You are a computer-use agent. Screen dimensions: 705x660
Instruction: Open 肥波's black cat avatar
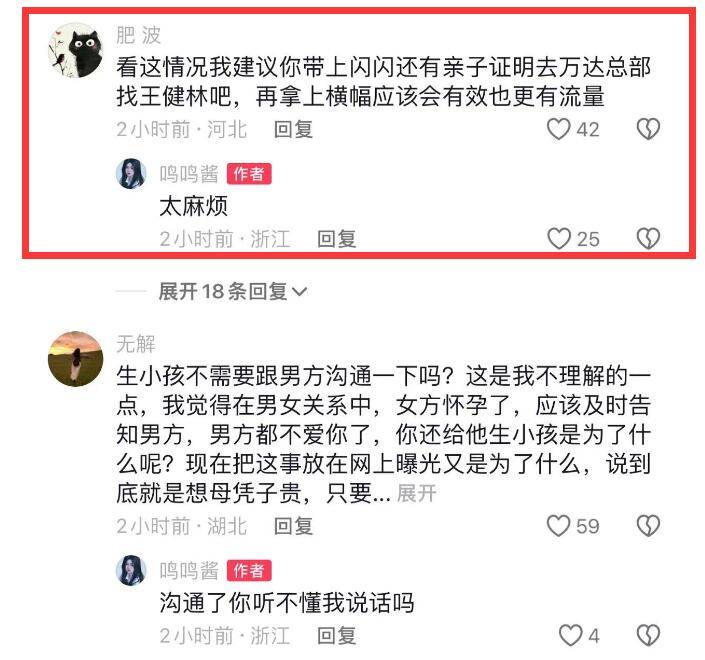click(76, 50)
